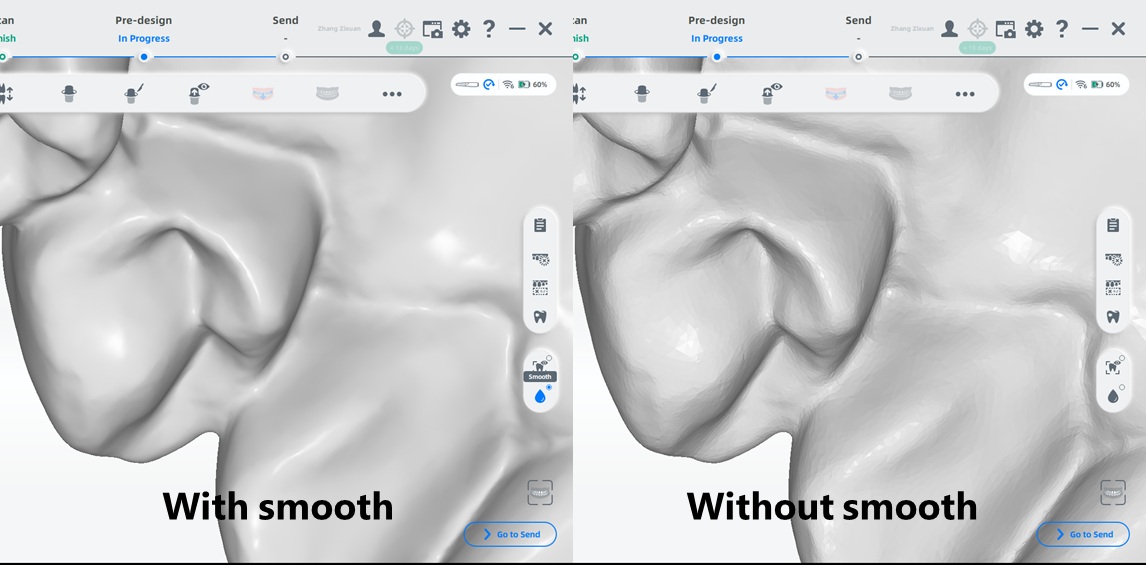Open three-dot more menu in Without smooth toolbar

965,94
